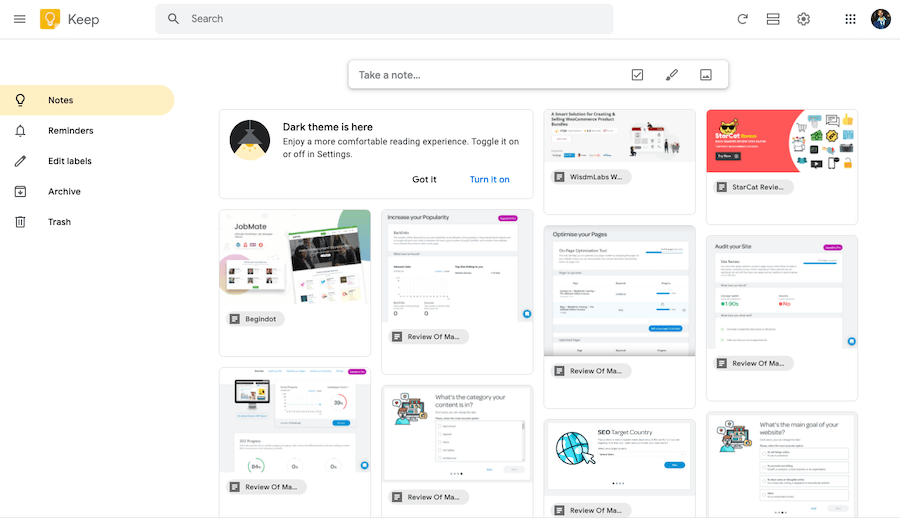The height and width of the screenshot is (518, 900).
Task: Click Review Of Ma... chip under Optimise your Pages
Action: point(591,372)
